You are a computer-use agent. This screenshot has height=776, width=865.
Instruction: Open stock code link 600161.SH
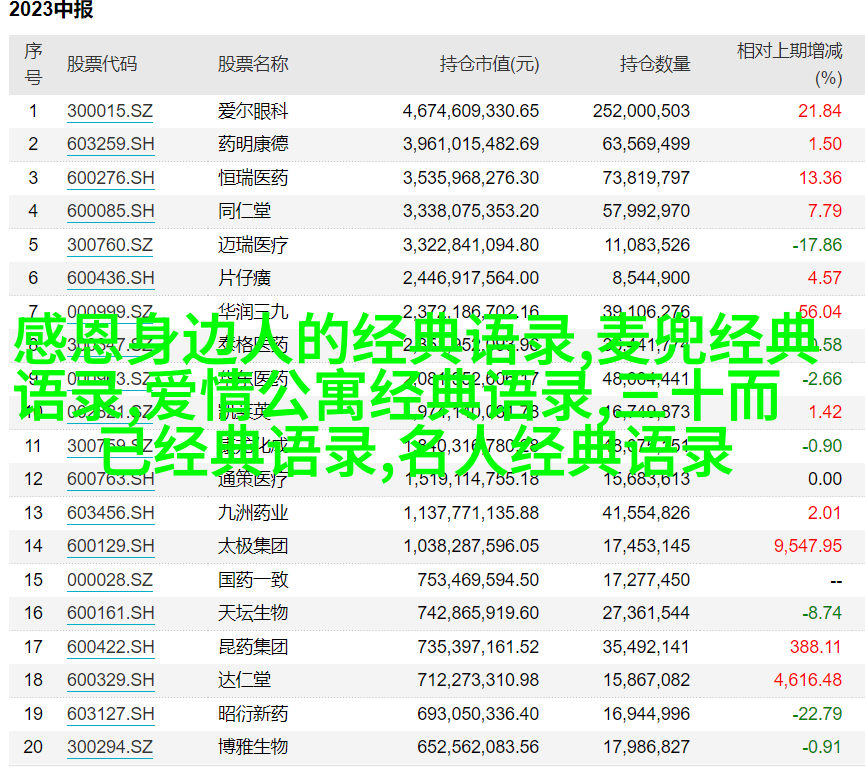point(110,613)
